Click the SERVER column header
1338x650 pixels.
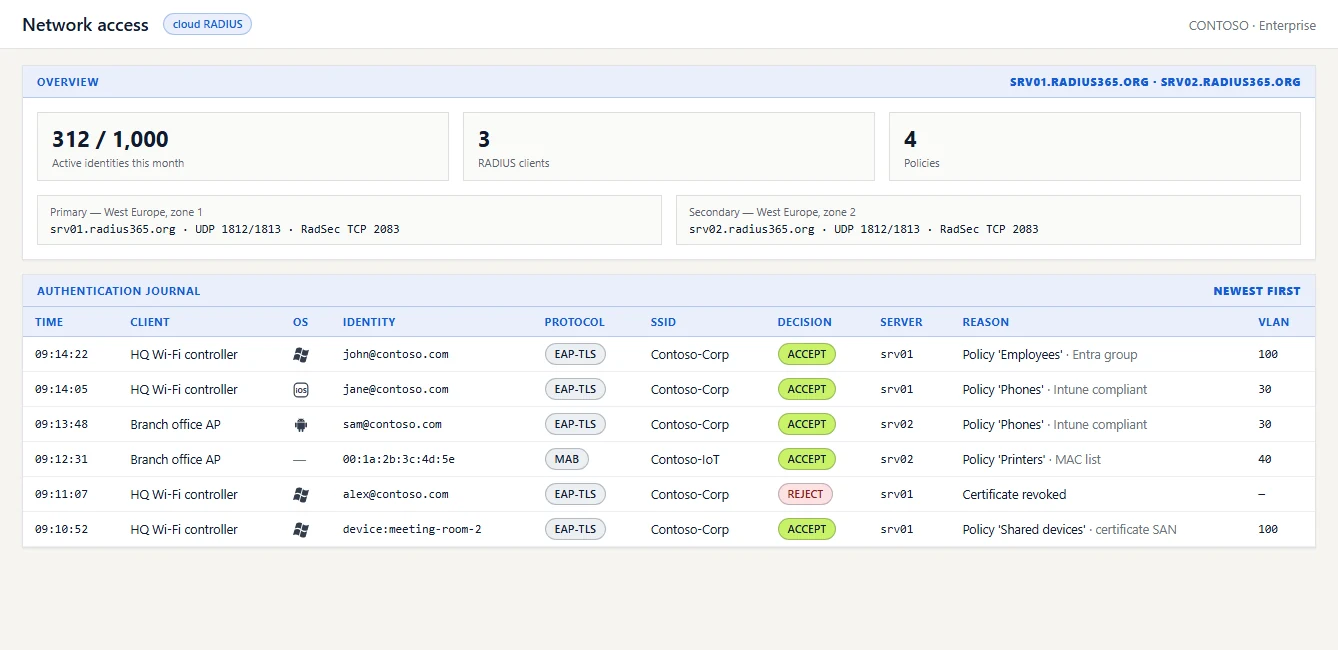902,322
